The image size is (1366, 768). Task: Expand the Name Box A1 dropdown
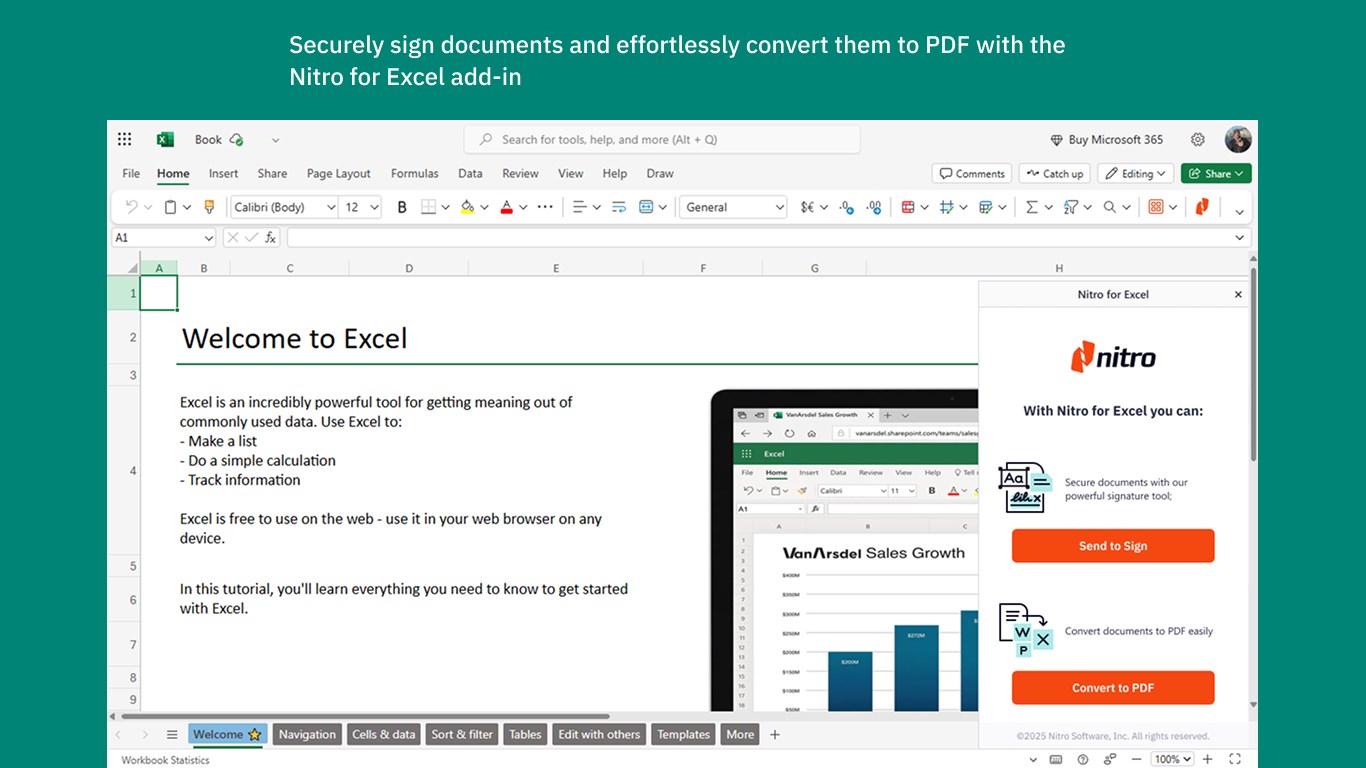coord(209,238)
